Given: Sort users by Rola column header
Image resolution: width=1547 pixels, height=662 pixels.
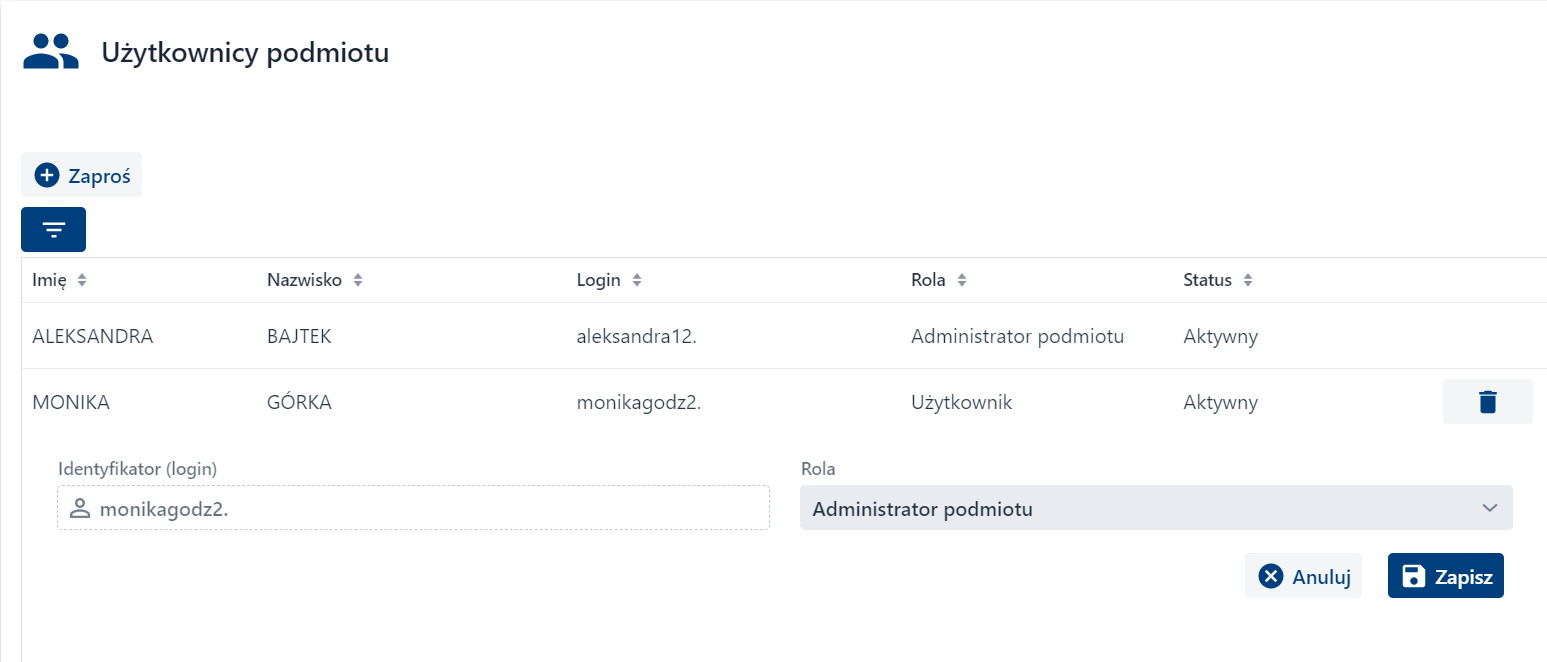Looking at the screenshot, I should 961,281.
